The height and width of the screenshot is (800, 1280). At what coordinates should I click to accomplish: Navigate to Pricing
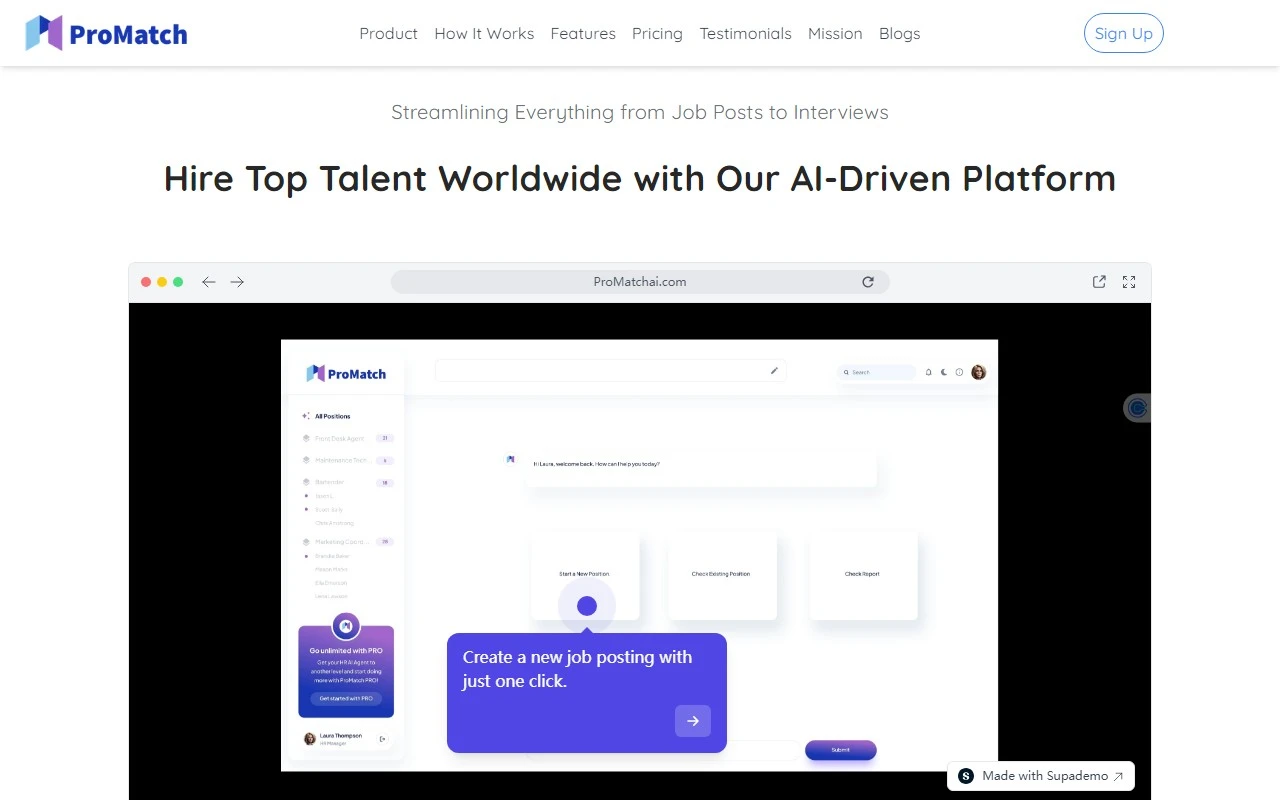pyautogui.click(x=657, y=33)
